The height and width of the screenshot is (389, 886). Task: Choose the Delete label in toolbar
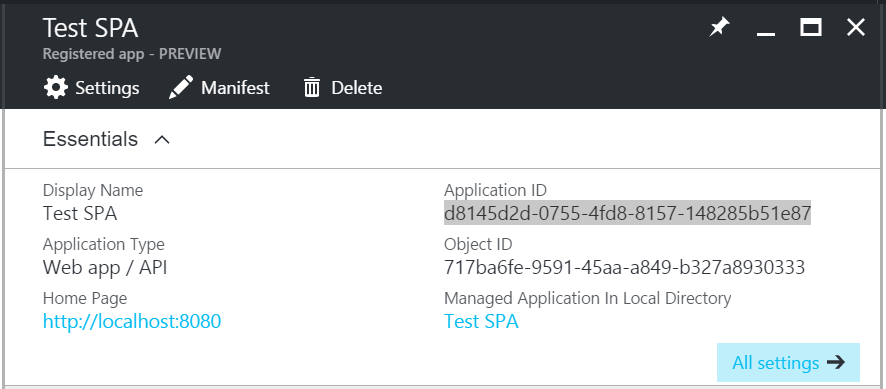pyautogui.click(x=357, y=88)
